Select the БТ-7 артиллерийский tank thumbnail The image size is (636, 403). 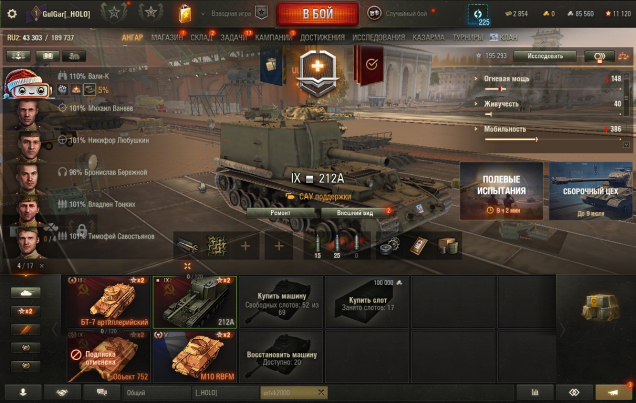109,302
